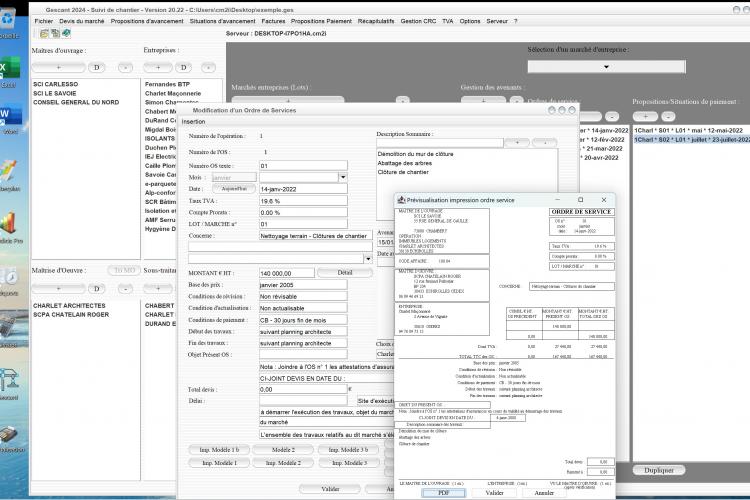Click PDF in the preview window
Image resolution: width=750 pixels, height=500 pixels.
click(443, 492)
